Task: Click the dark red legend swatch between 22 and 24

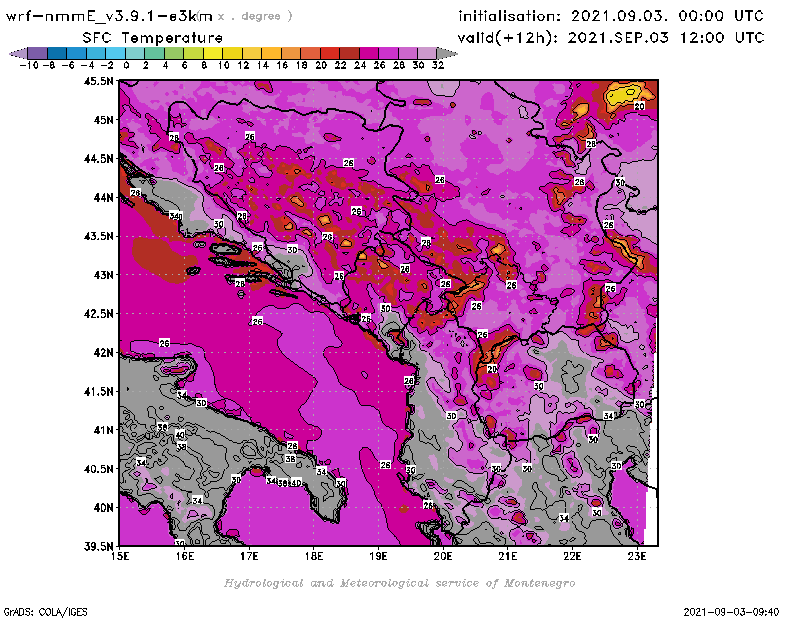Action: [349, 53]
